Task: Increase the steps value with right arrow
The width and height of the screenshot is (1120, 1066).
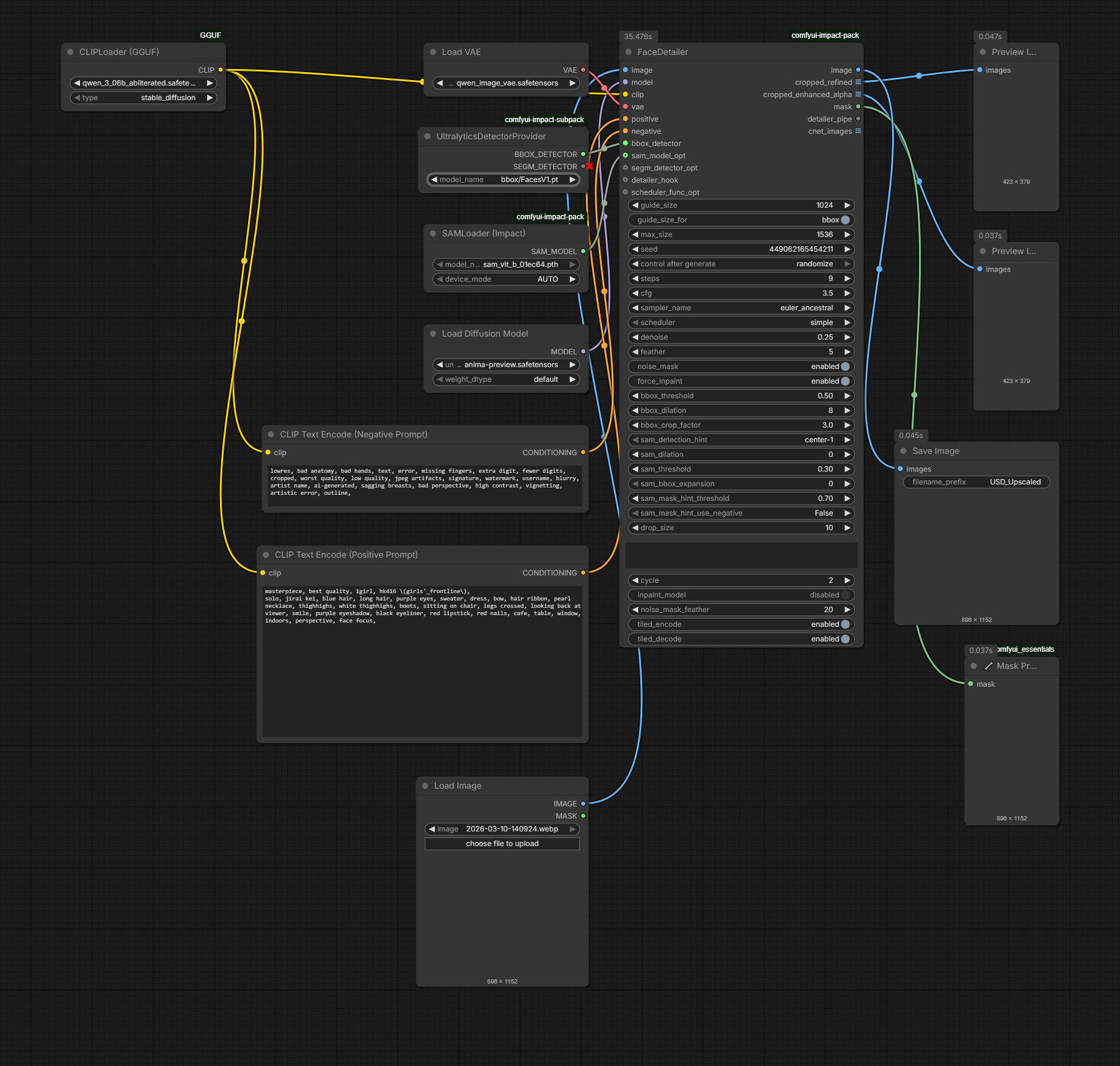Action: pyautogui.click(x=847, y=279)
